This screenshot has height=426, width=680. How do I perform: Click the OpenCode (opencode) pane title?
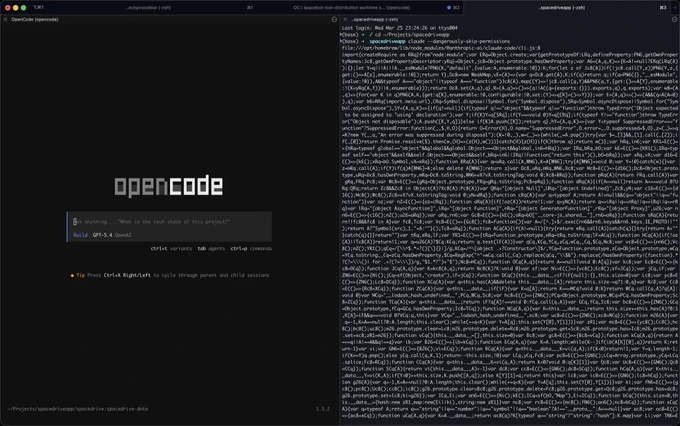pos(35,19)
